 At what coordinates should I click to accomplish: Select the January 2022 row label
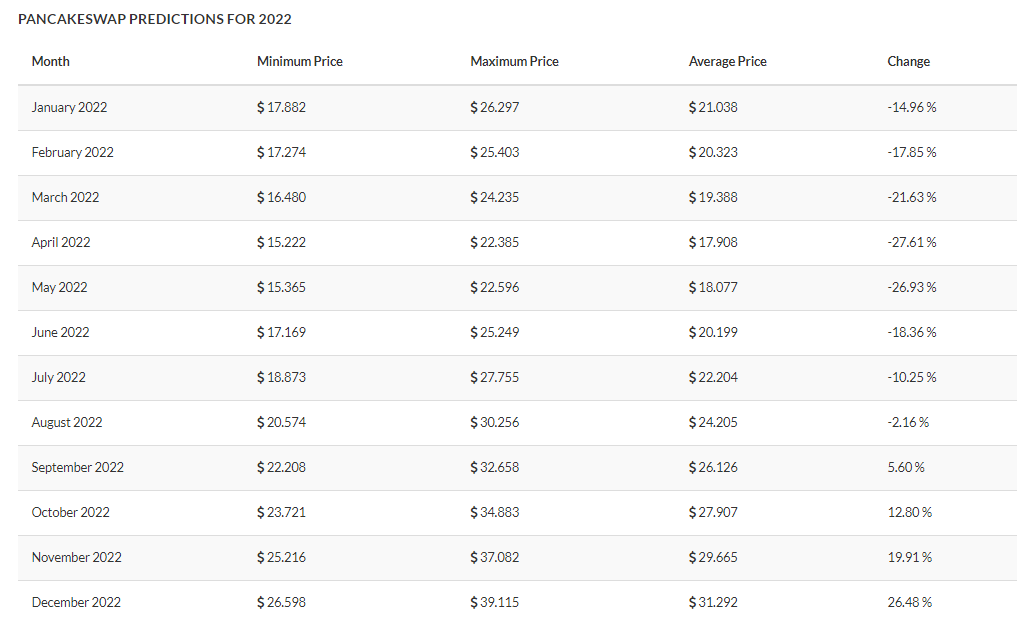pyautogui.click(x=69, y=107)
